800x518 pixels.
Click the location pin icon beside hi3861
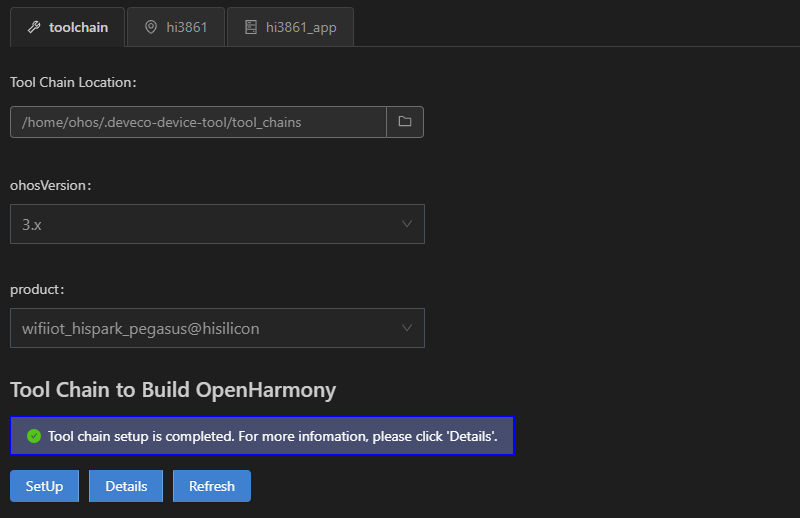click(x=151, y=27)
